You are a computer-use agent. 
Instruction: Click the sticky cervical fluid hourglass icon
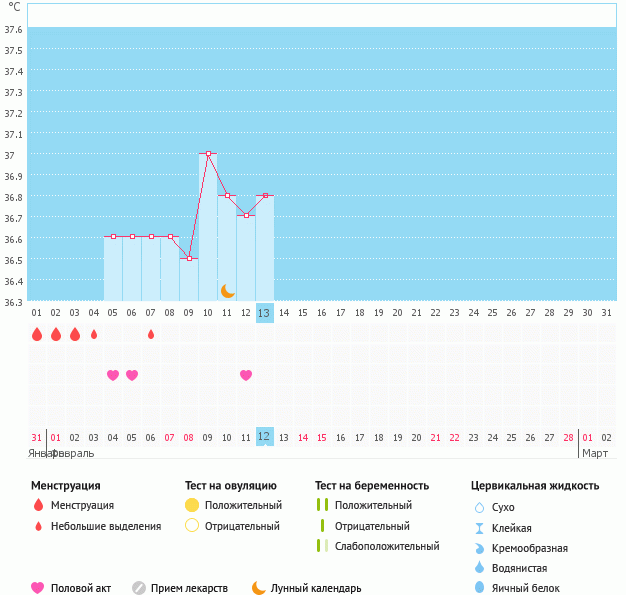coord(479,528)
